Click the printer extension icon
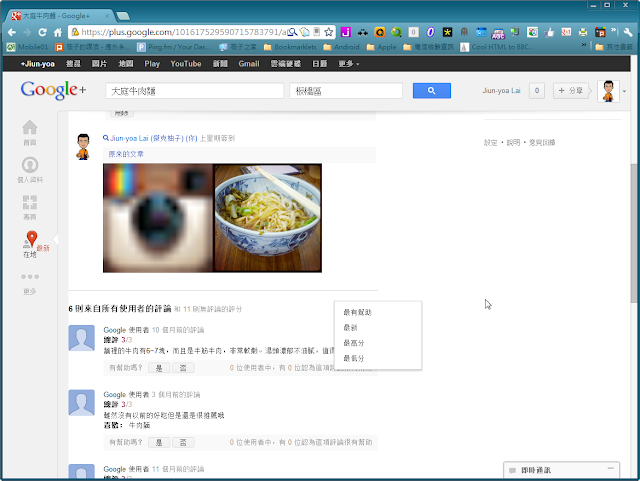 pyautogui.click(x=583, y=32)
